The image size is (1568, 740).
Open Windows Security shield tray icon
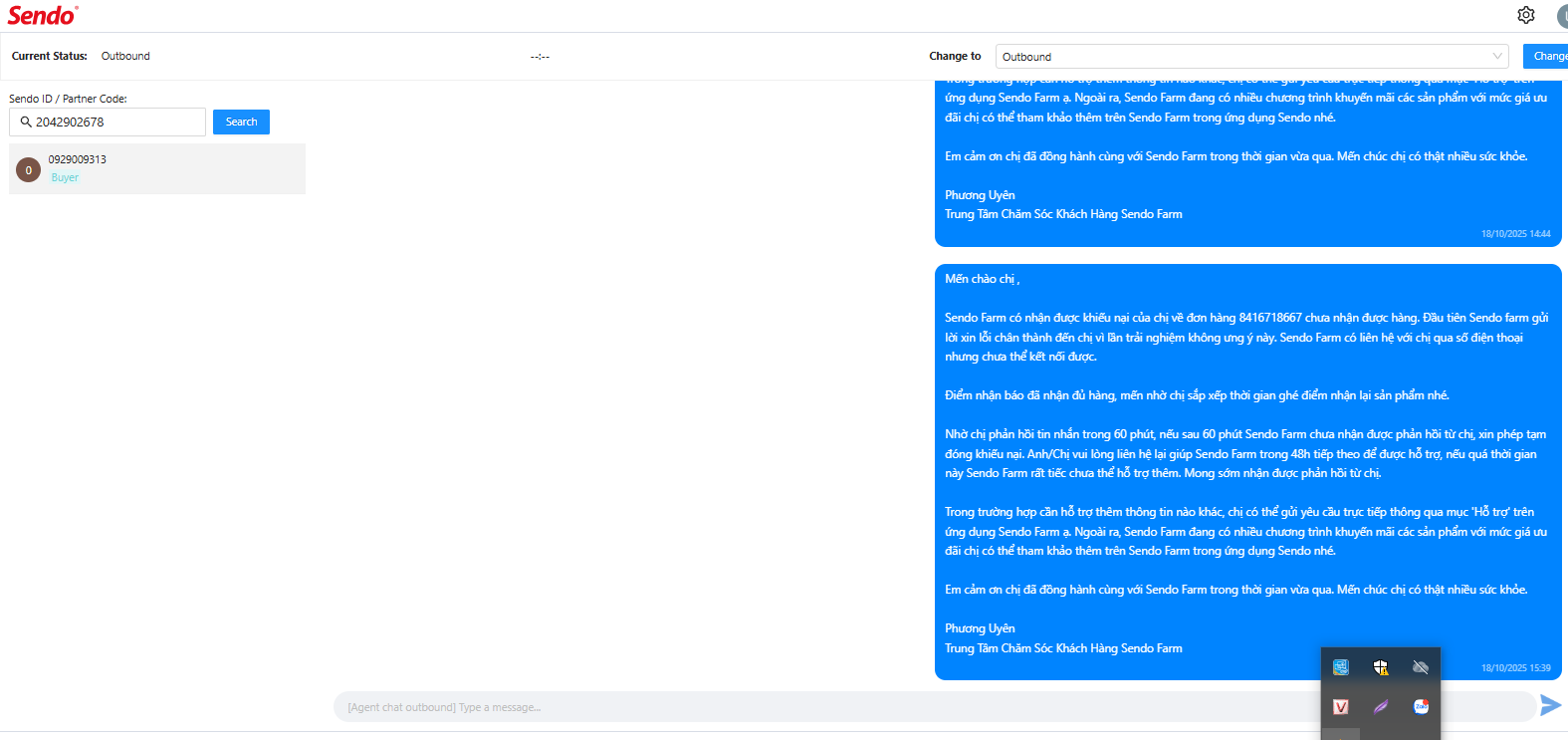click(x=1381, y=667)
